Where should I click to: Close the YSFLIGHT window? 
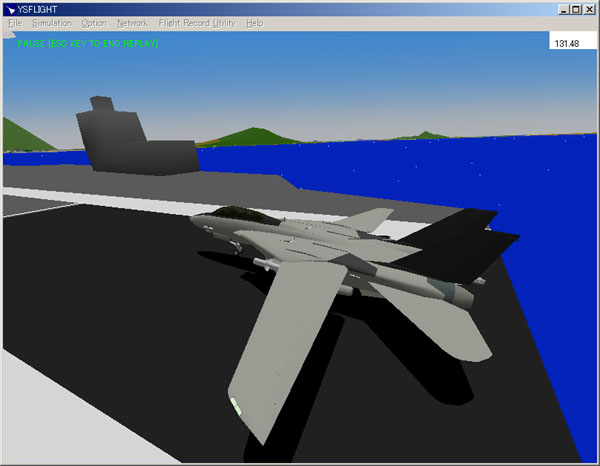[x=589, y=10]
